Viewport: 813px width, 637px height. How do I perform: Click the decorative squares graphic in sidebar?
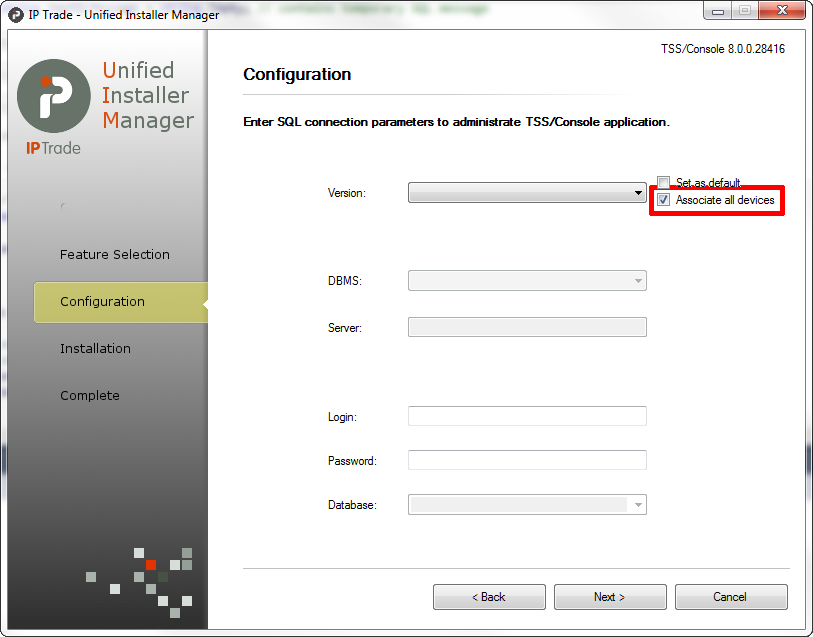(139, 583)
